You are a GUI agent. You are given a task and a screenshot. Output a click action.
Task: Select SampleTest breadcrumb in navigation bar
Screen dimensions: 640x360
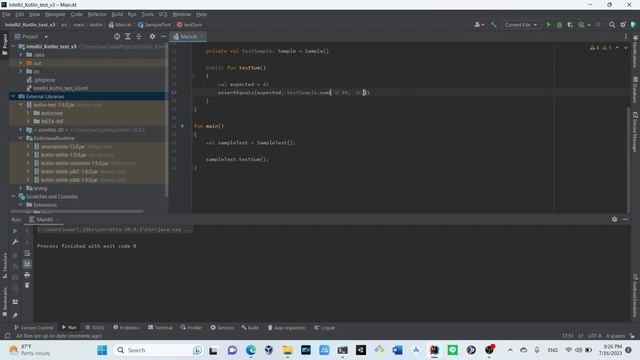(x=154, y=25)
